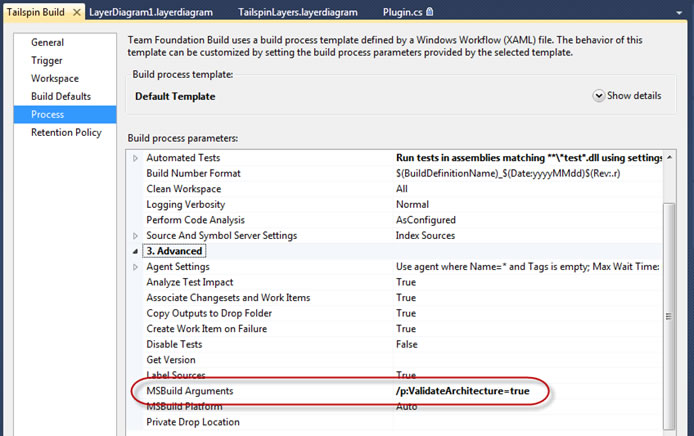
Task: Select Associate Changesets and Work Items row
Action: click(395, 298)
